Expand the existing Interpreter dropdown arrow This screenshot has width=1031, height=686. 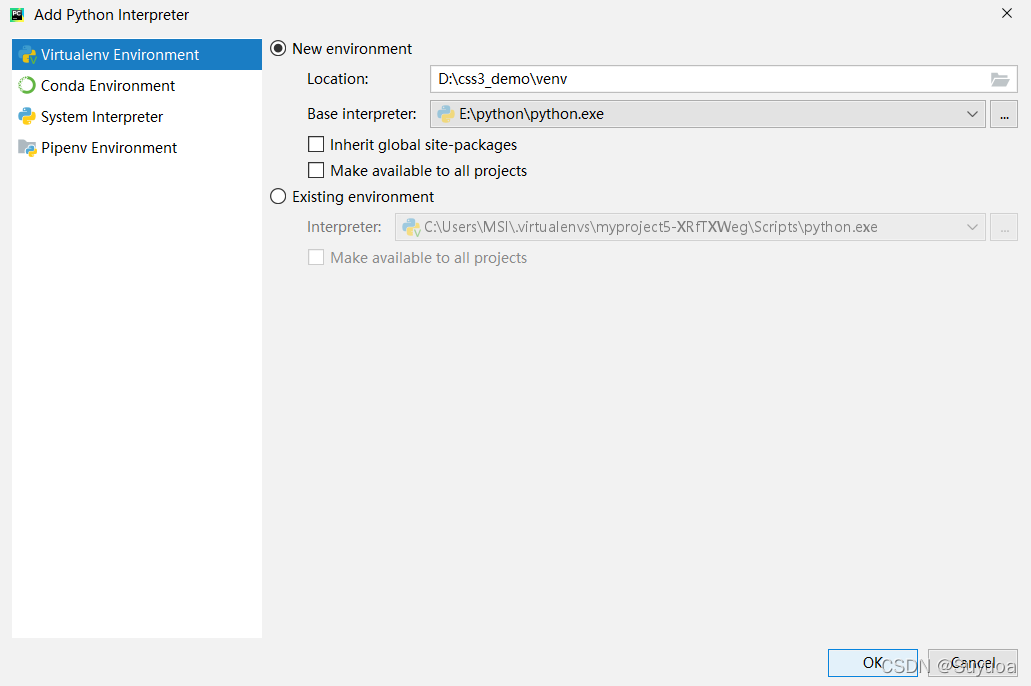coord(972,227)
